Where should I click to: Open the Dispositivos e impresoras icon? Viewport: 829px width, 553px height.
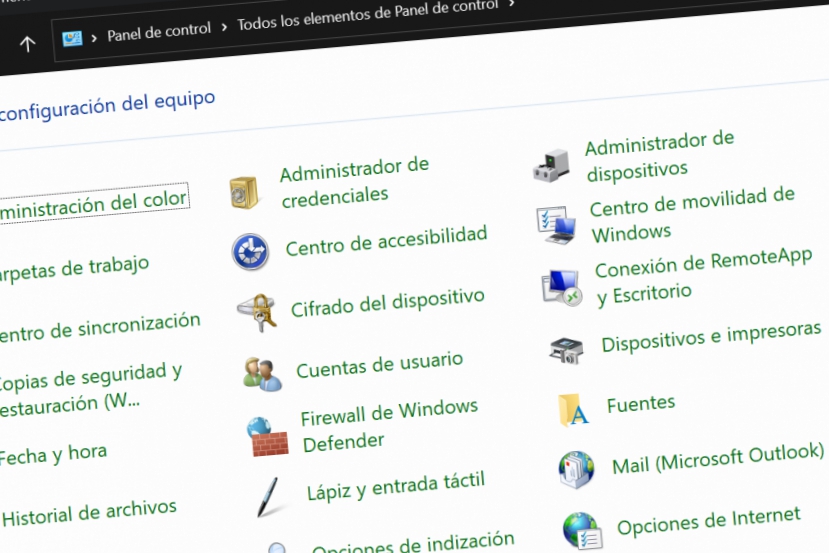click(566, 350)
